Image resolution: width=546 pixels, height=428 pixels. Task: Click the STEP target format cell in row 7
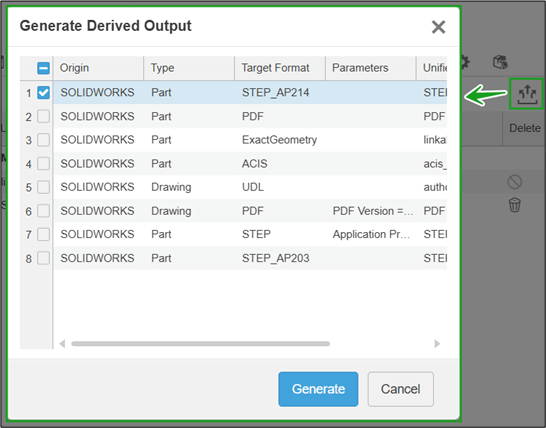tap(280, 234)
